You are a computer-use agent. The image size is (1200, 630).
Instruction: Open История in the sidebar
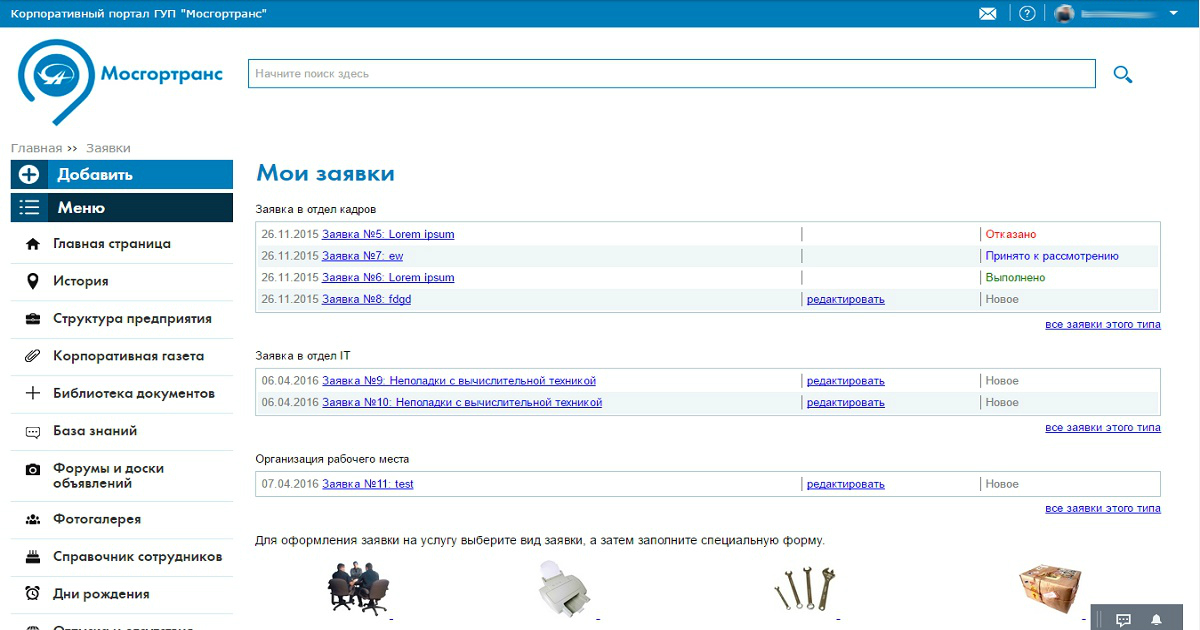coord(80,281)
